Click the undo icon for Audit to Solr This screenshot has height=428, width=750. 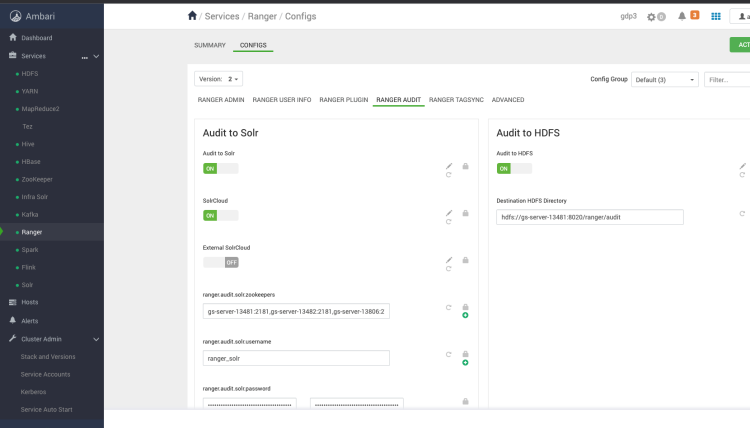(x=449, y=175)
